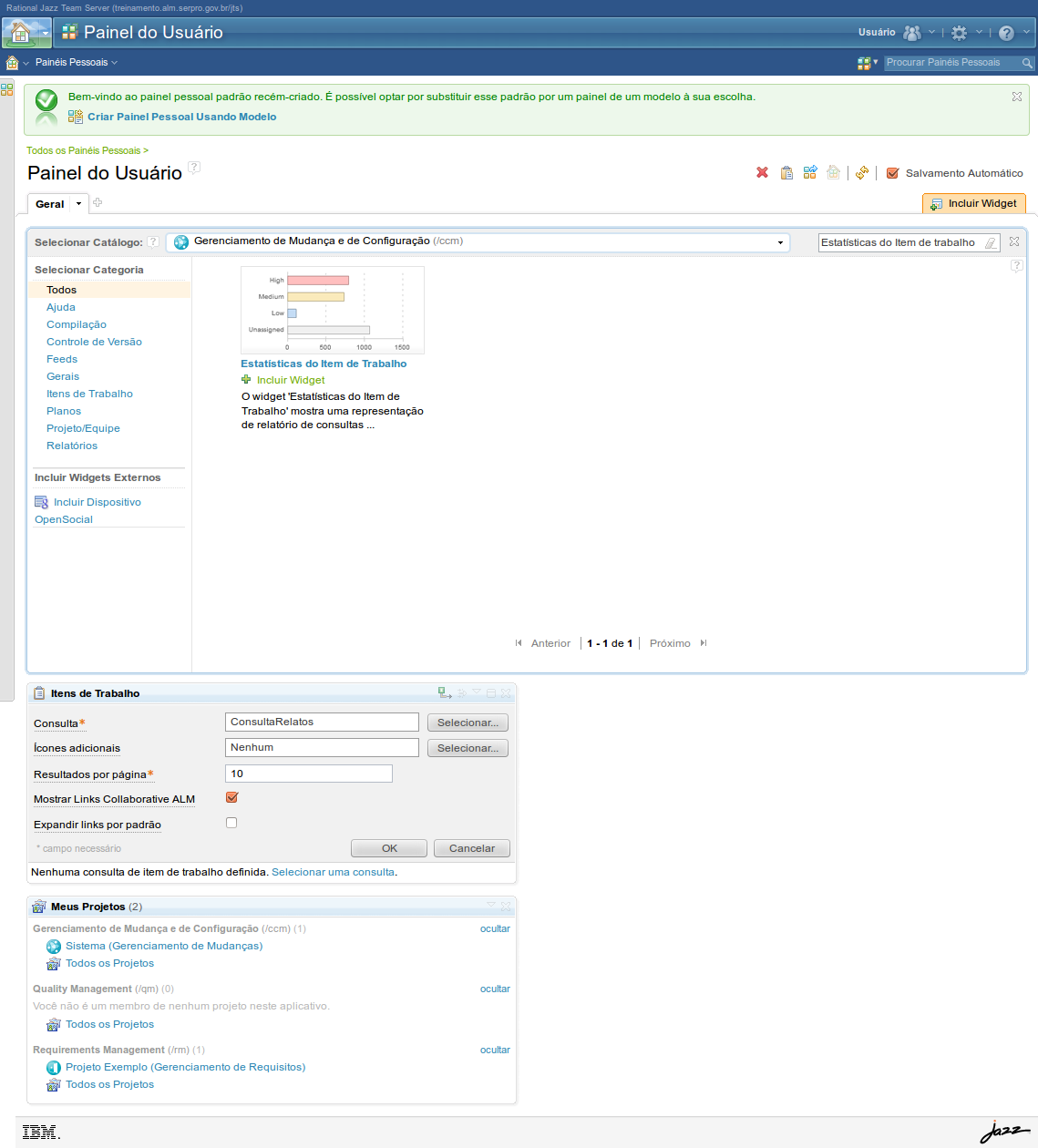Image resolution: width=1038 pixels, height=1148 pixels.
Task: Click the dashboards grid icon beside search field
Action: pos(864,63)
